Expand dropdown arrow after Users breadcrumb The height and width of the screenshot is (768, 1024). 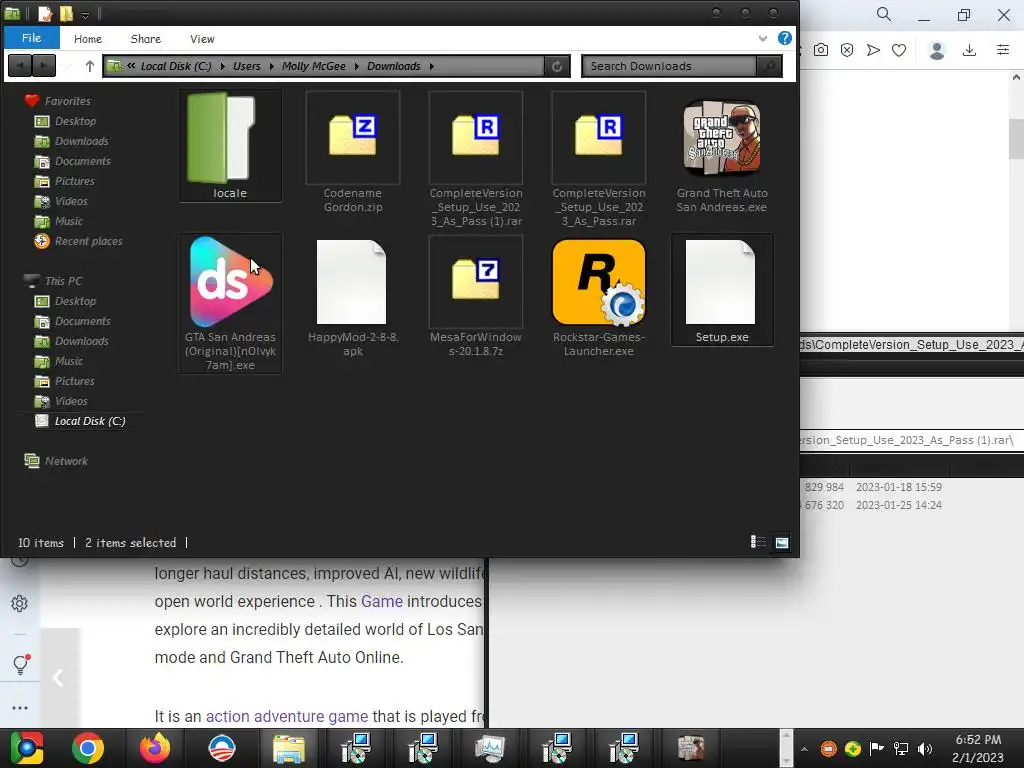[x=271, y=66]
